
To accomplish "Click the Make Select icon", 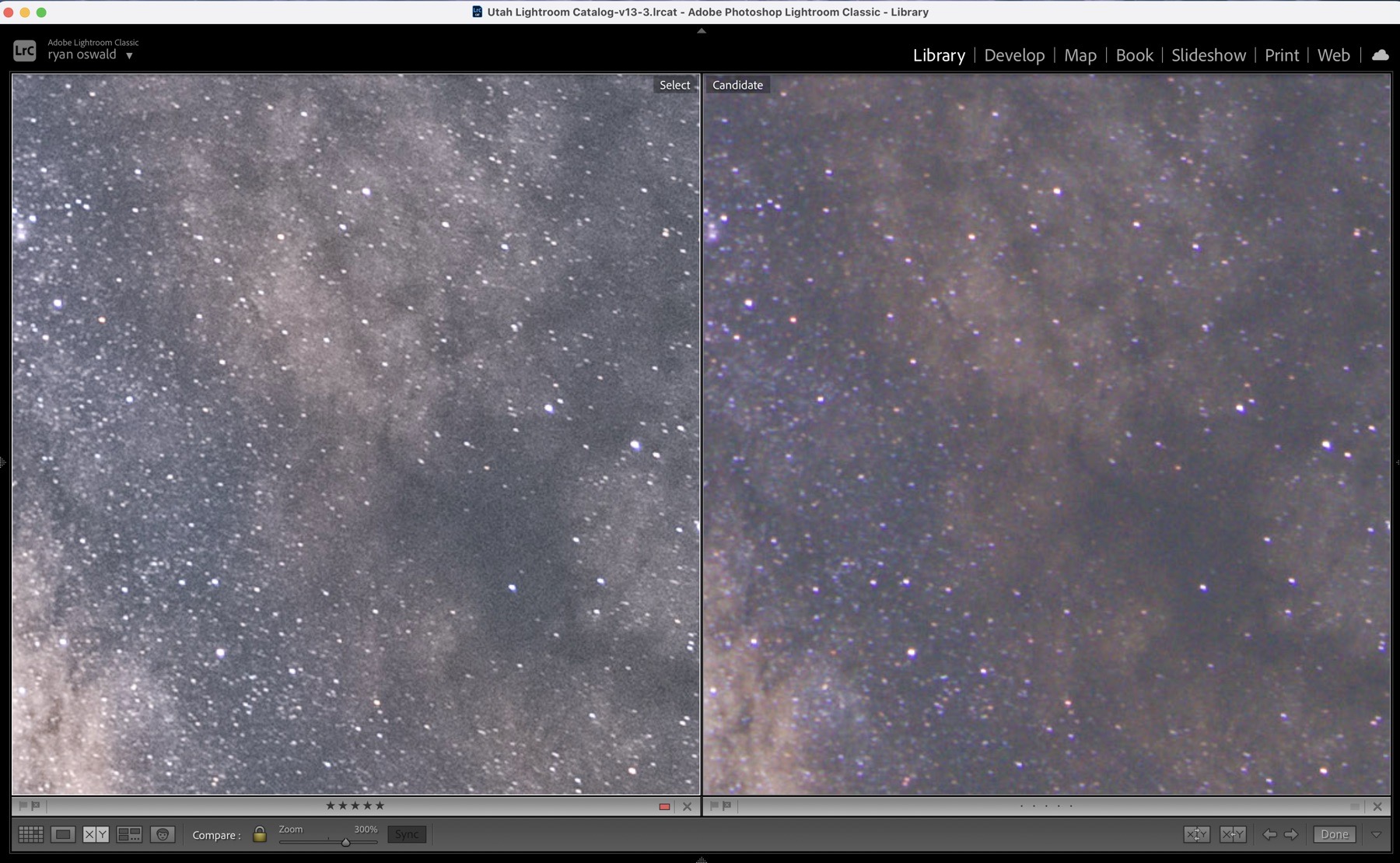I will coord(1233,834).
